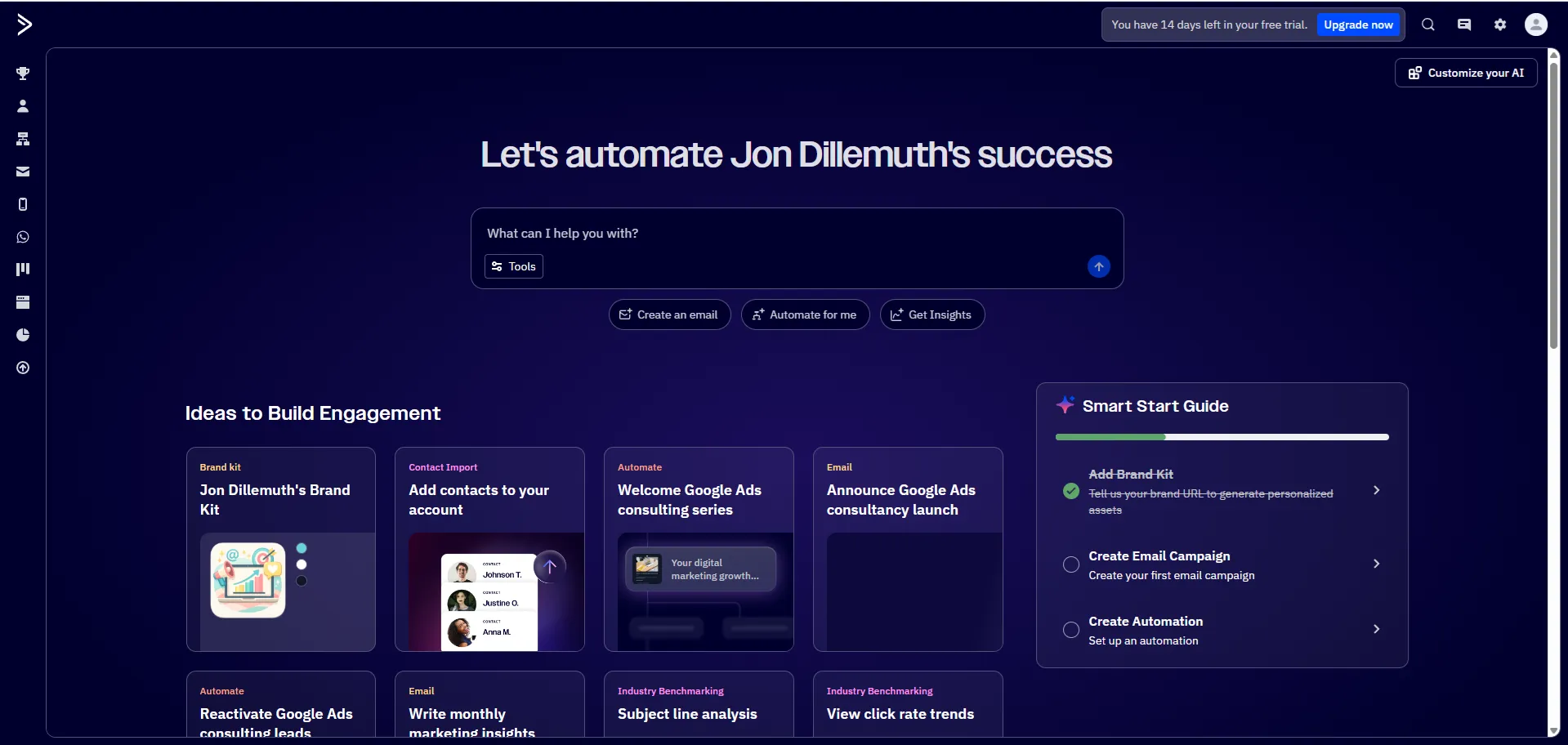
Task: Open the trophy icon in sidebar
Action: click(x=23, y=74)
